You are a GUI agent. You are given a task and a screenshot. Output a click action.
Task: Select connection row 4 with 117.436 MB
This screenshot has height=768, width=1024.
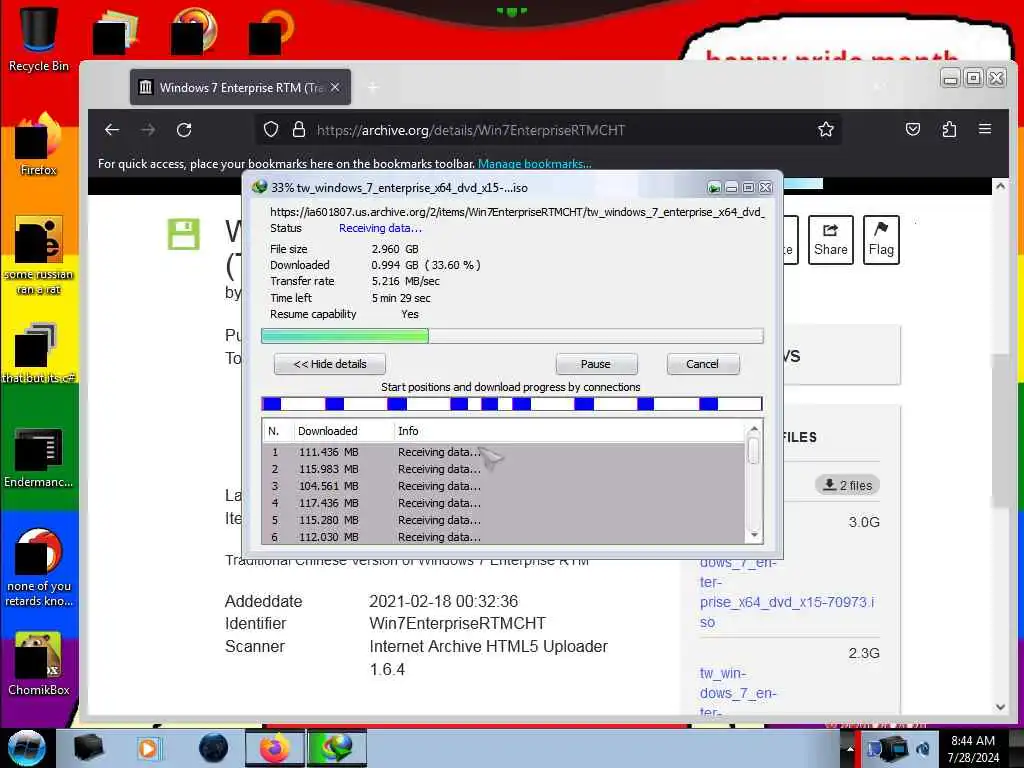504,503
